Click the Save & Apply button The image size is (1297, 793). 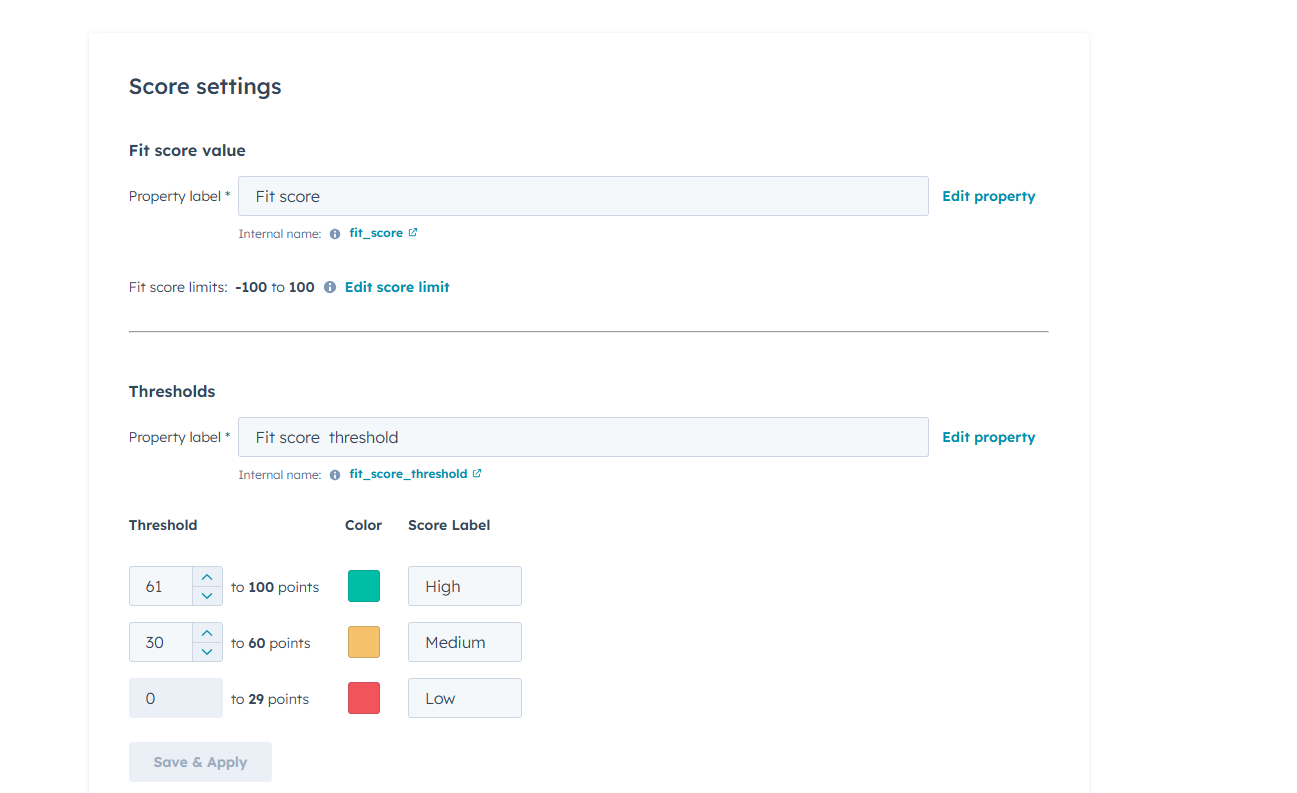[200, 762]
